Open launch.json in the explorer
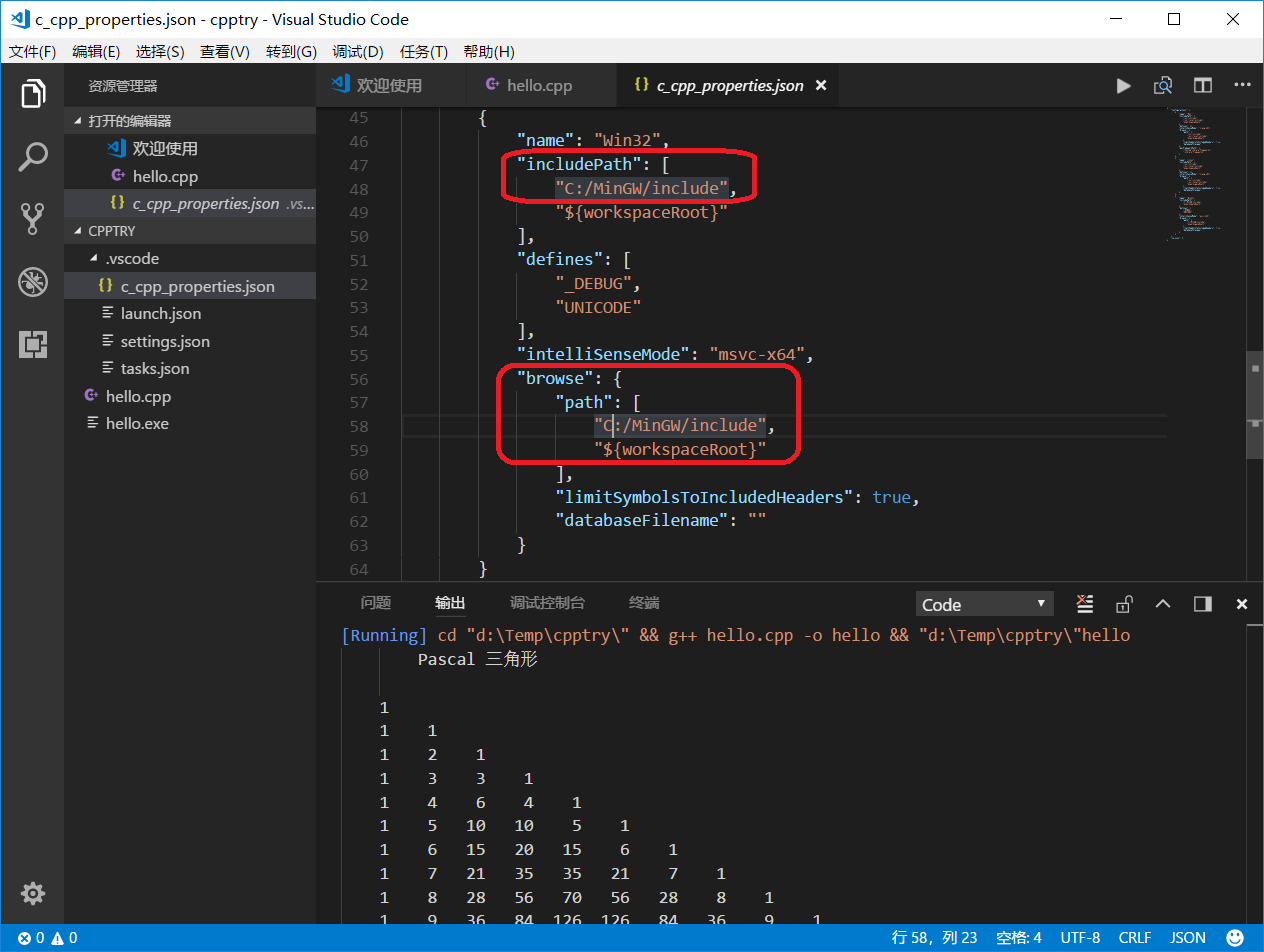 tap(160, 314)
